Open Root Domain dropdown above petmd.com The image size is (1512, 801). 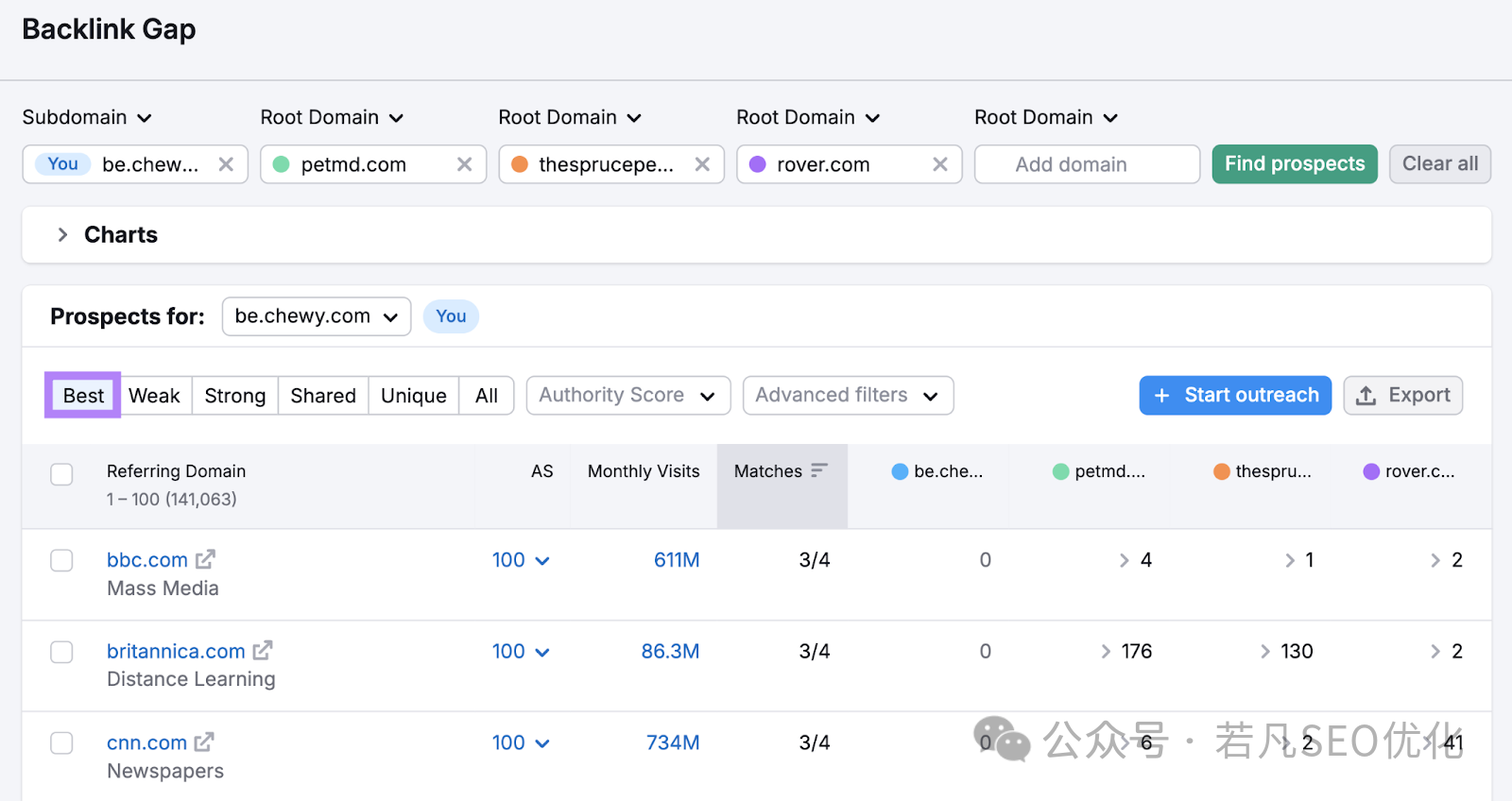(x=332, y=117)
